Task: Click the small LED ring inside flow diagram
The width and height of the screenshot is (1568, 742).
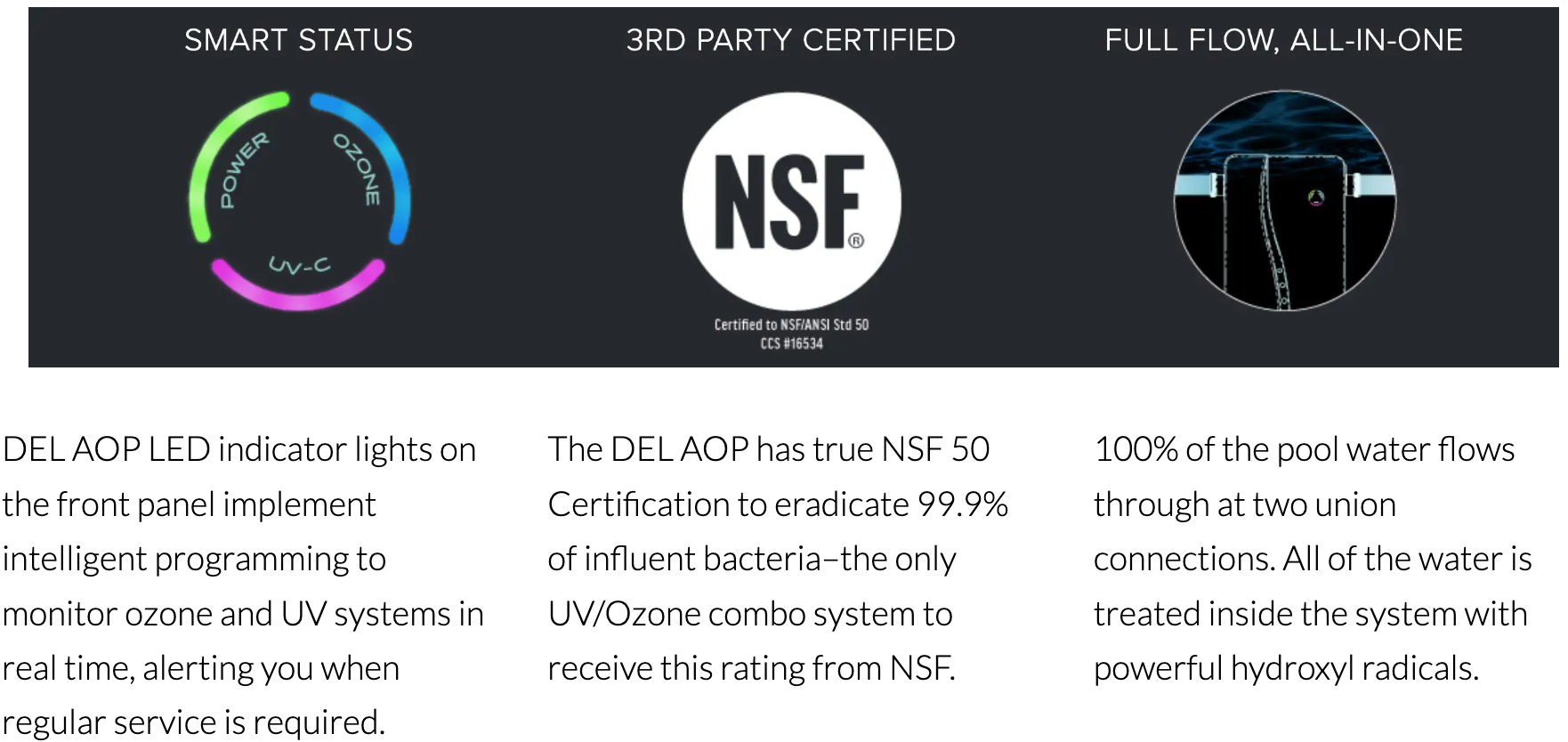Action: (x=1315, y=198)
